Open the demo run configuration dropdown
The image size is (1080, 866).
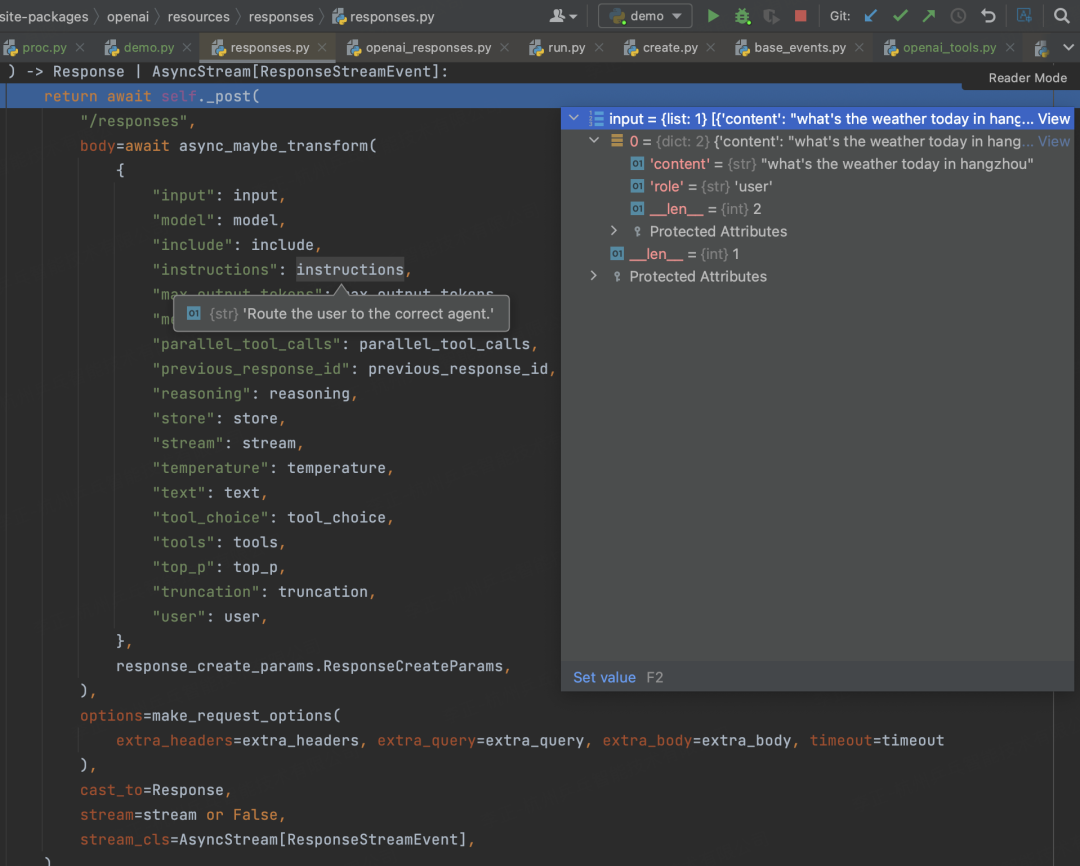coord(645,16)
